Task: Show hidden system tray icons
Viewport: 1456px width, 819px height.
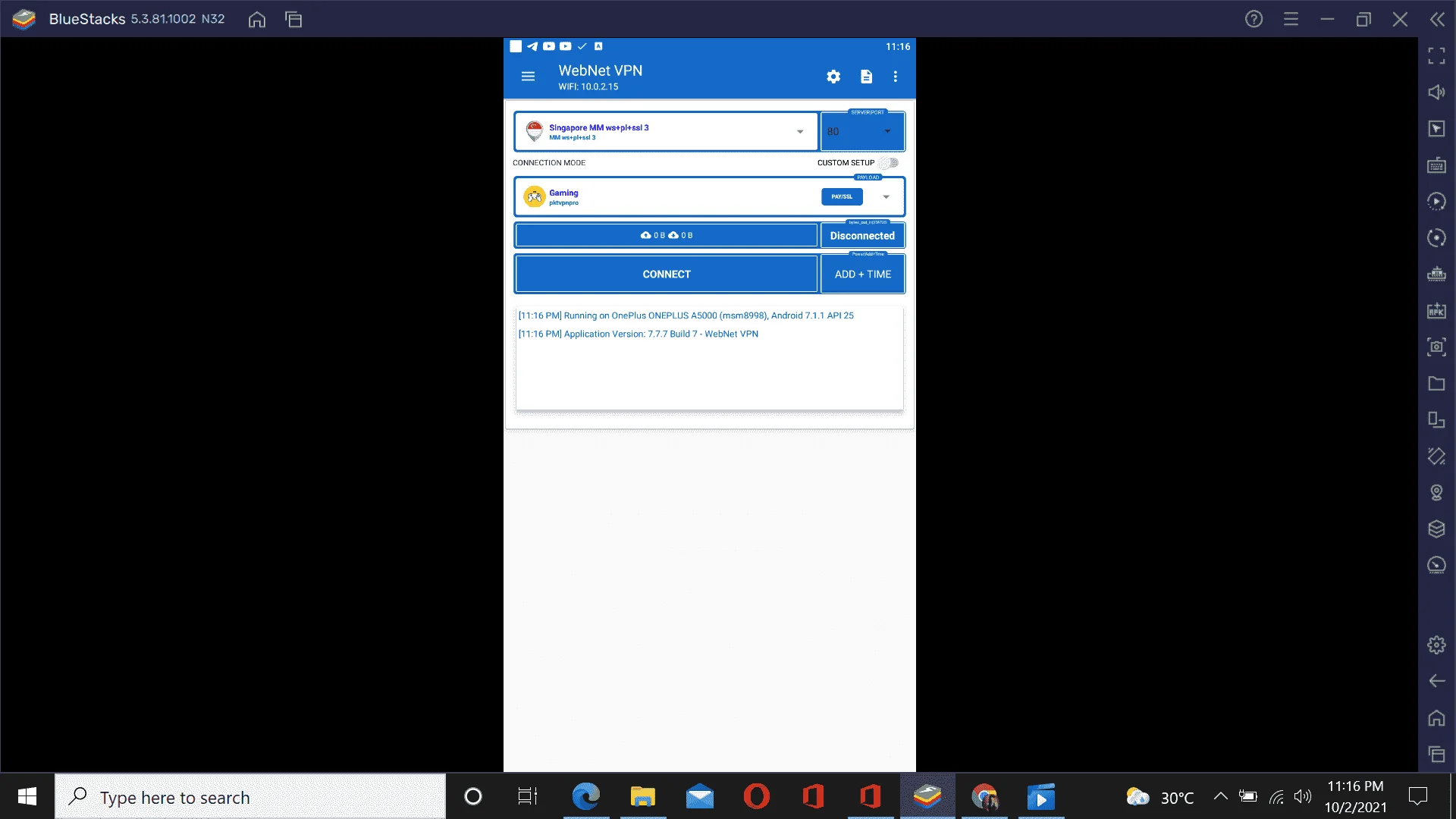Action: click(x=1220, y=796)
